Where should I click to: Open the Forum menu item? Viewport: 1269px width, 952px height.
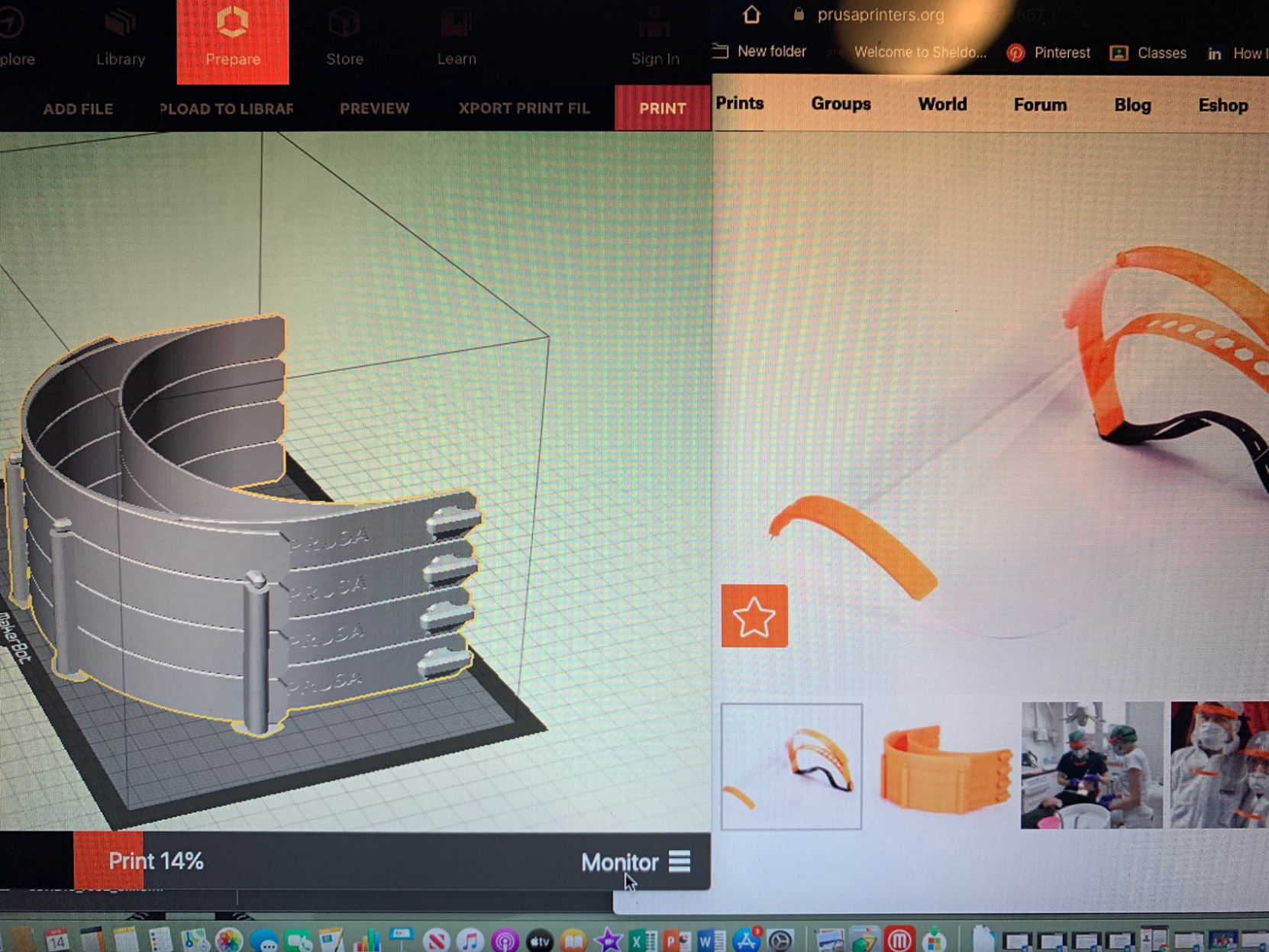coord(1040,105)
